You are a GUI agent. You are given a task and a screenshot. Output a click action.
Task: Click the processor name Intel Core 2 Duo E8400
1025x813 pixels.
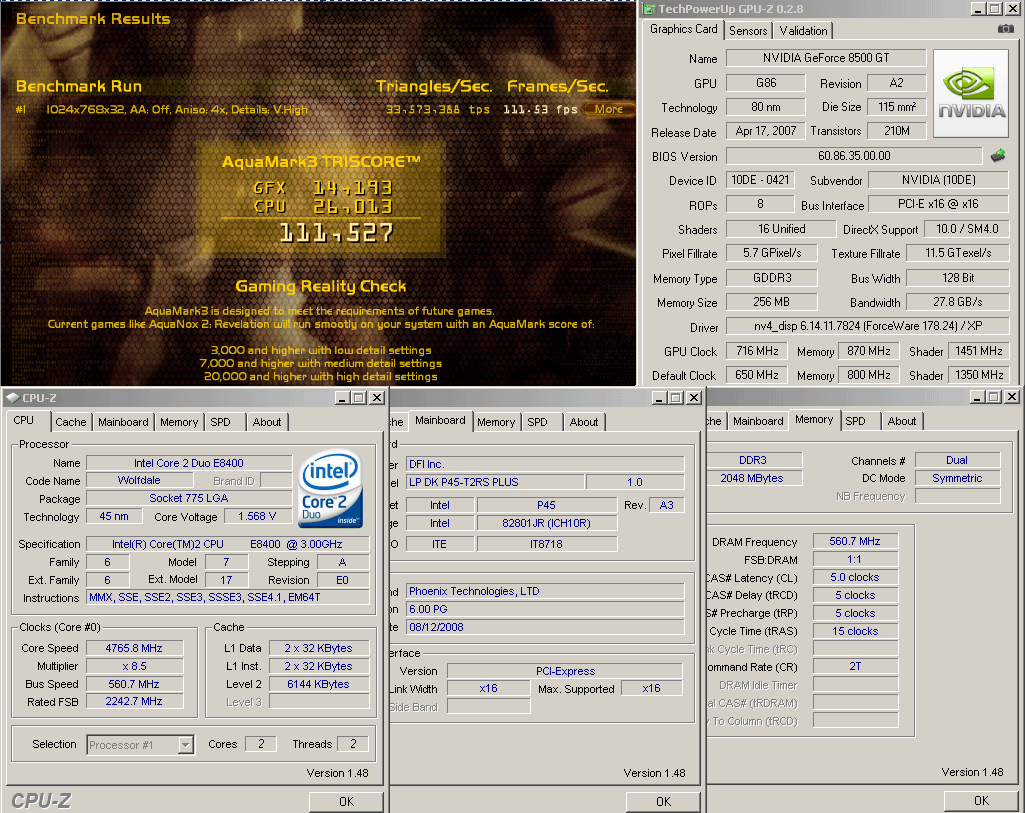click(x=189, y=463)
